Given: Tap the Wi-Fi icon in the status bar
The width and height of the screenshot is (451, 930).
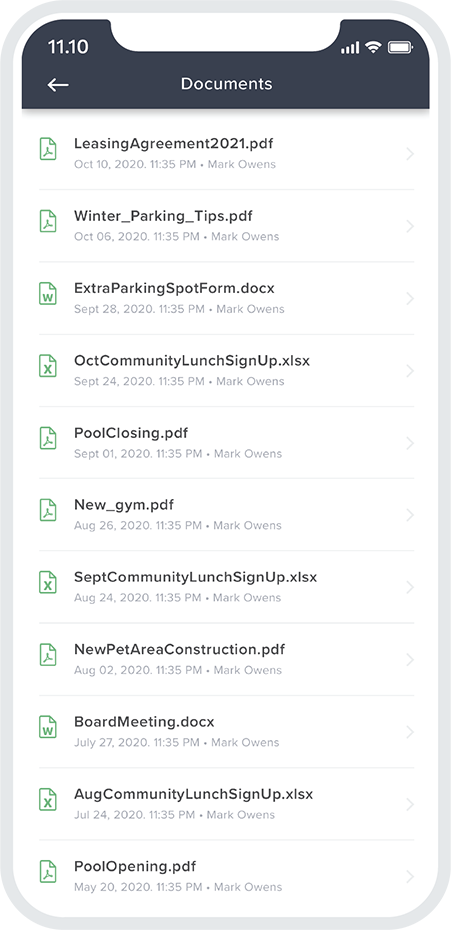Looking at the screenshot, I should (373, 47).
